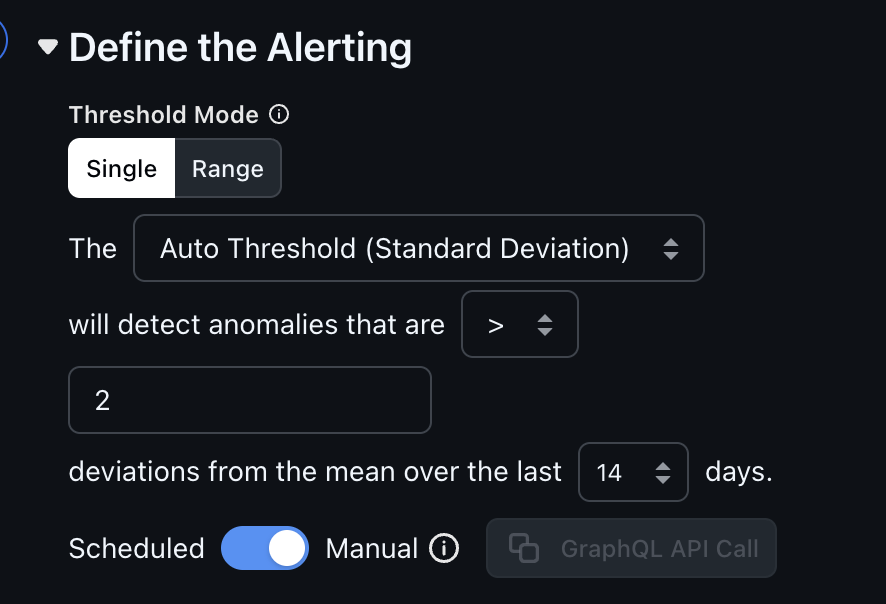Image resolution: width=886 pixels, height=604 pixels.
Task: Click up-down arrows on the greater-than selector
Action: pyautogui.click(x=545, y=324)
